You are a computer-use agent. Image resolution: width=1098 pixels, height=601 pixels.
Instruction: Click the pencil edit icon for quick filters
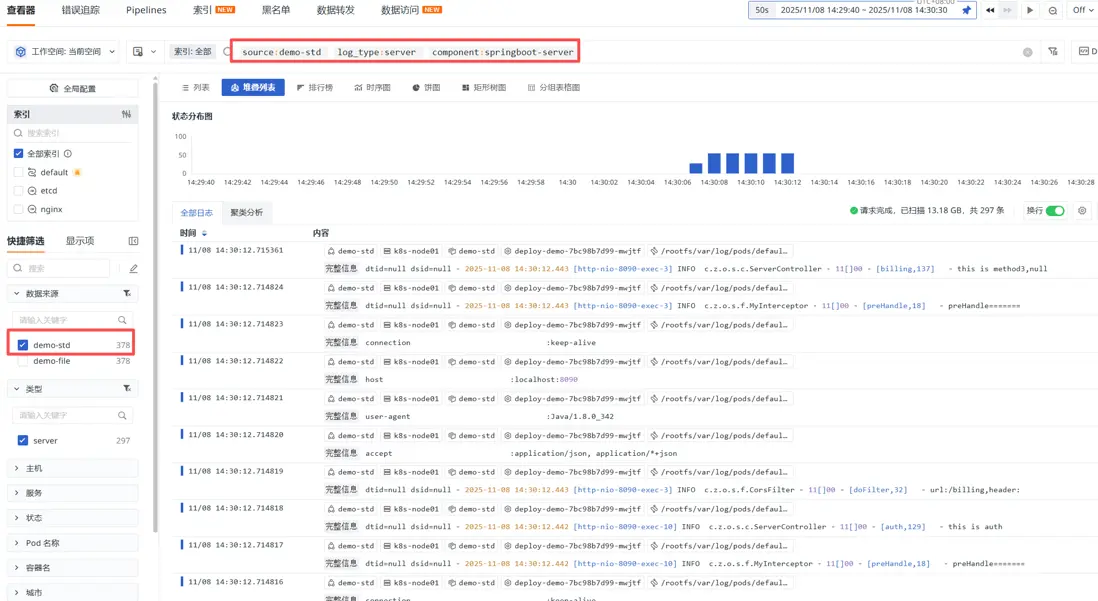coord(133,268)
